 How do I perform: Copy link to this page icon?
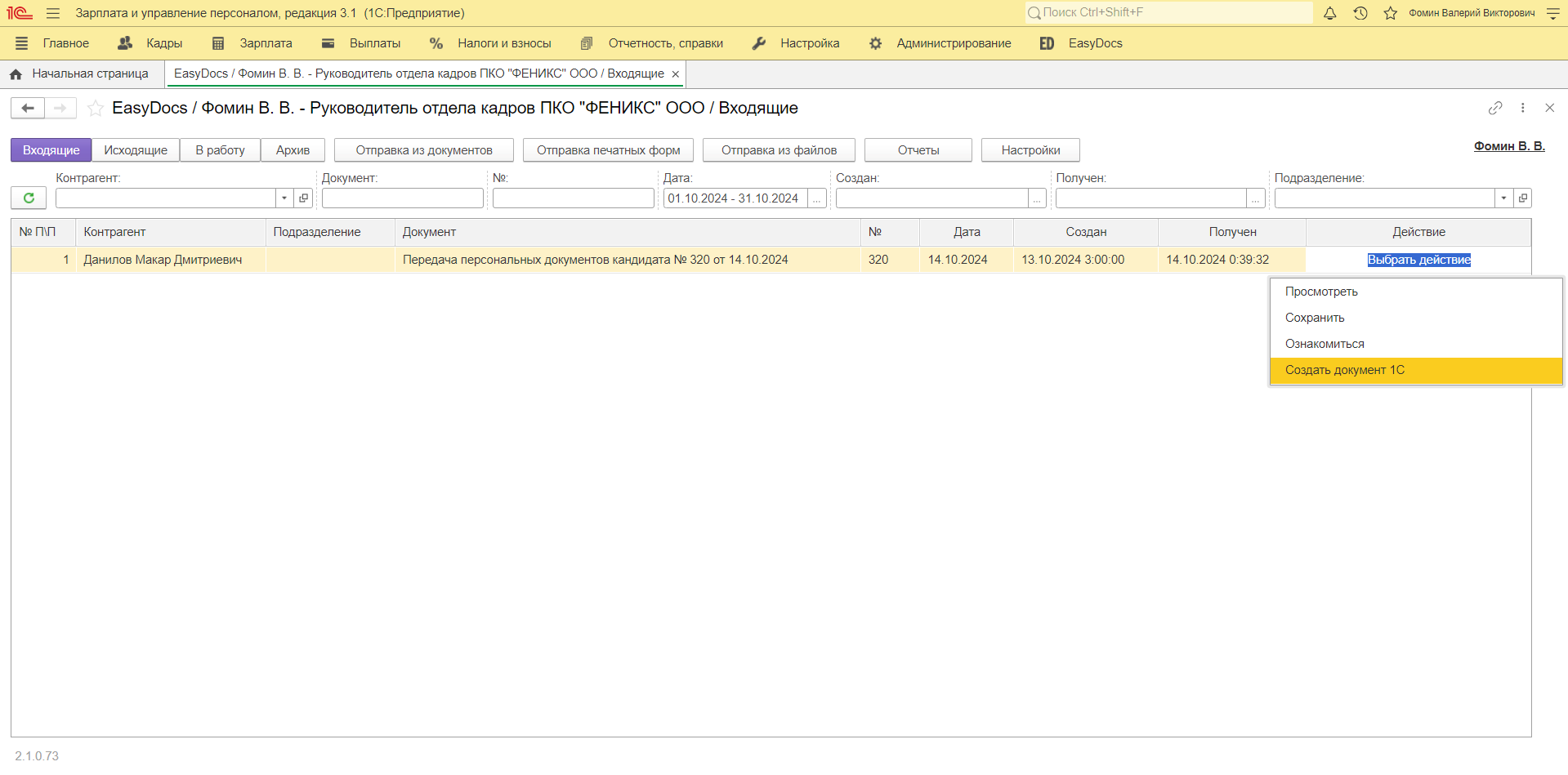click(x=1494, y=108)
